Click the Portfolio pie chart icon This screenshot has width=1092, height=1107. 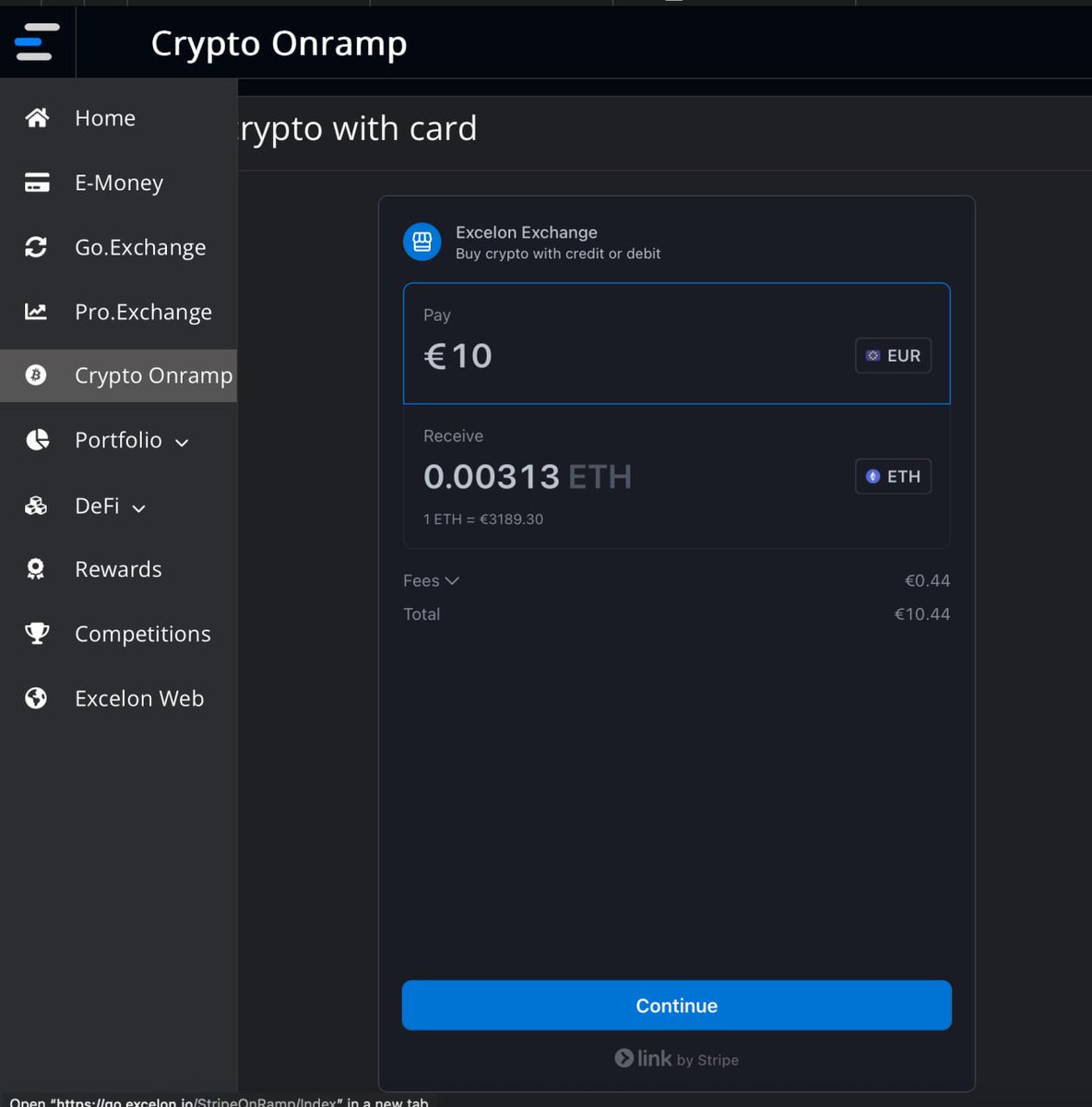[37, 440]
